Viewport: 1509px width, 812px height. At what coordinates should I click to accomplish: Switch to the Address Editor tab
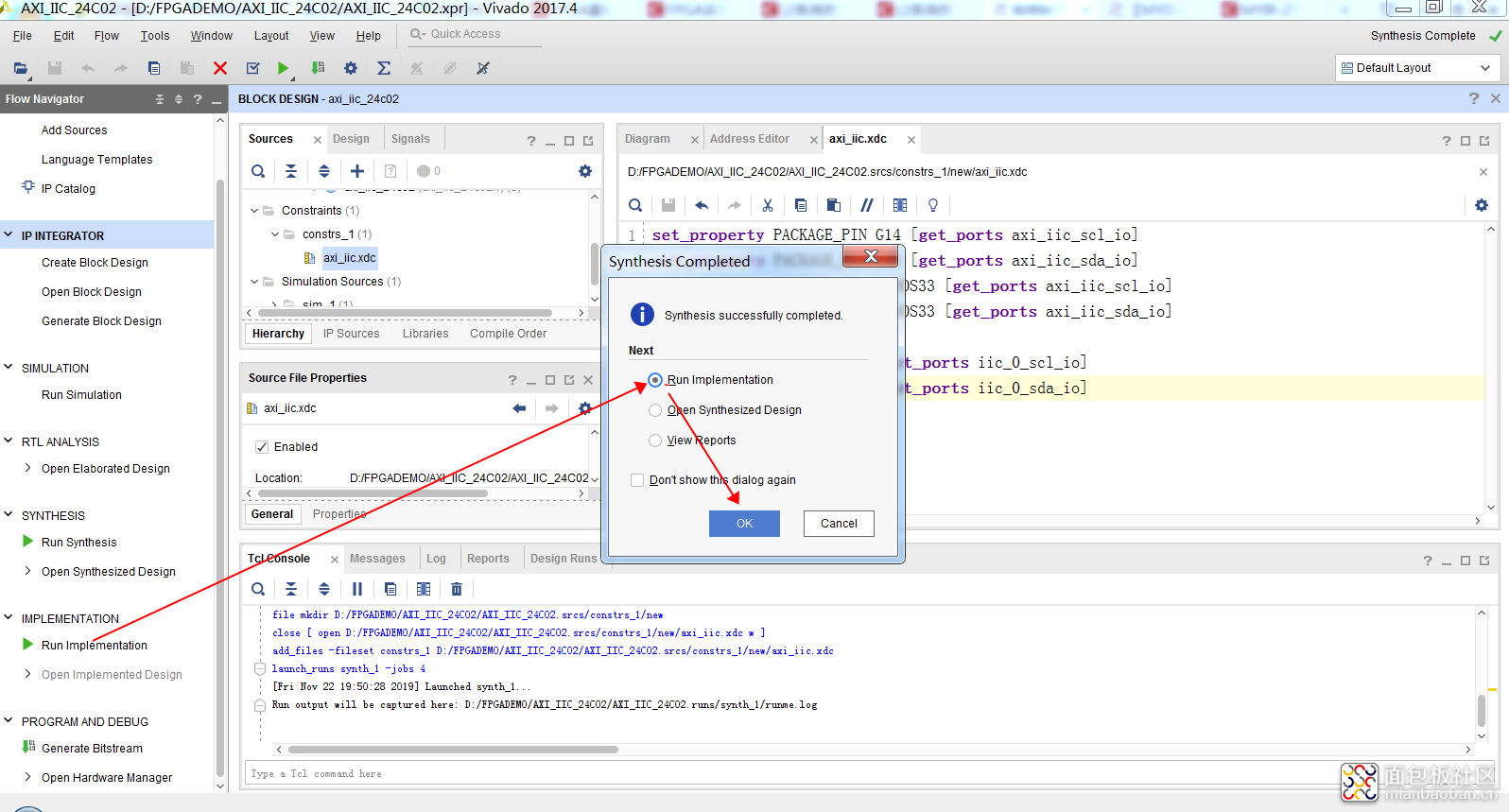[750, 139]
